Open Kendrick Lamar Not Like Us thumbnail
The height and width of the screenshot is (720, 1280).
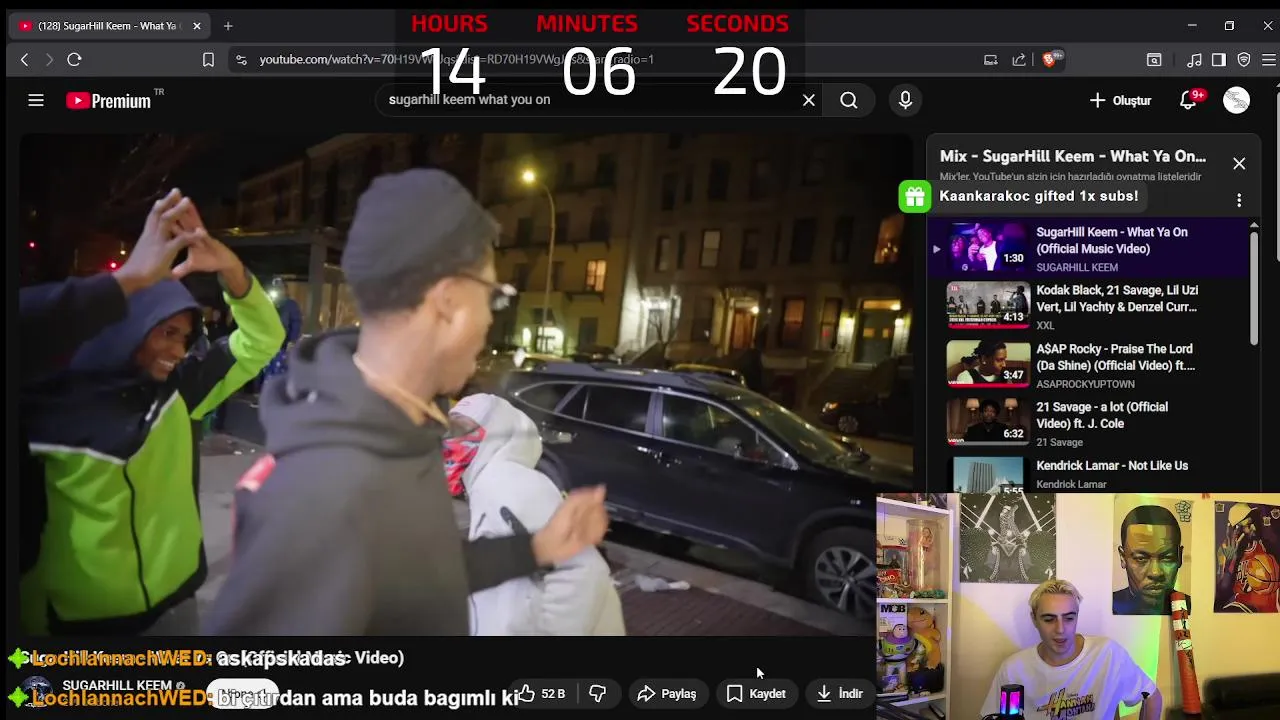click(x=988, y=476)
